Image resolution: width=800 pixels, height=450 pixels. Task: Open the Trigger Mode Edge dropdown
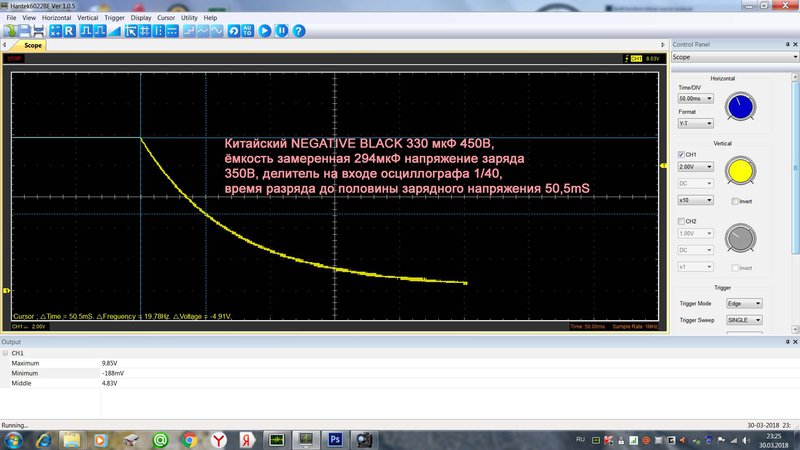(x=744, y=303)
